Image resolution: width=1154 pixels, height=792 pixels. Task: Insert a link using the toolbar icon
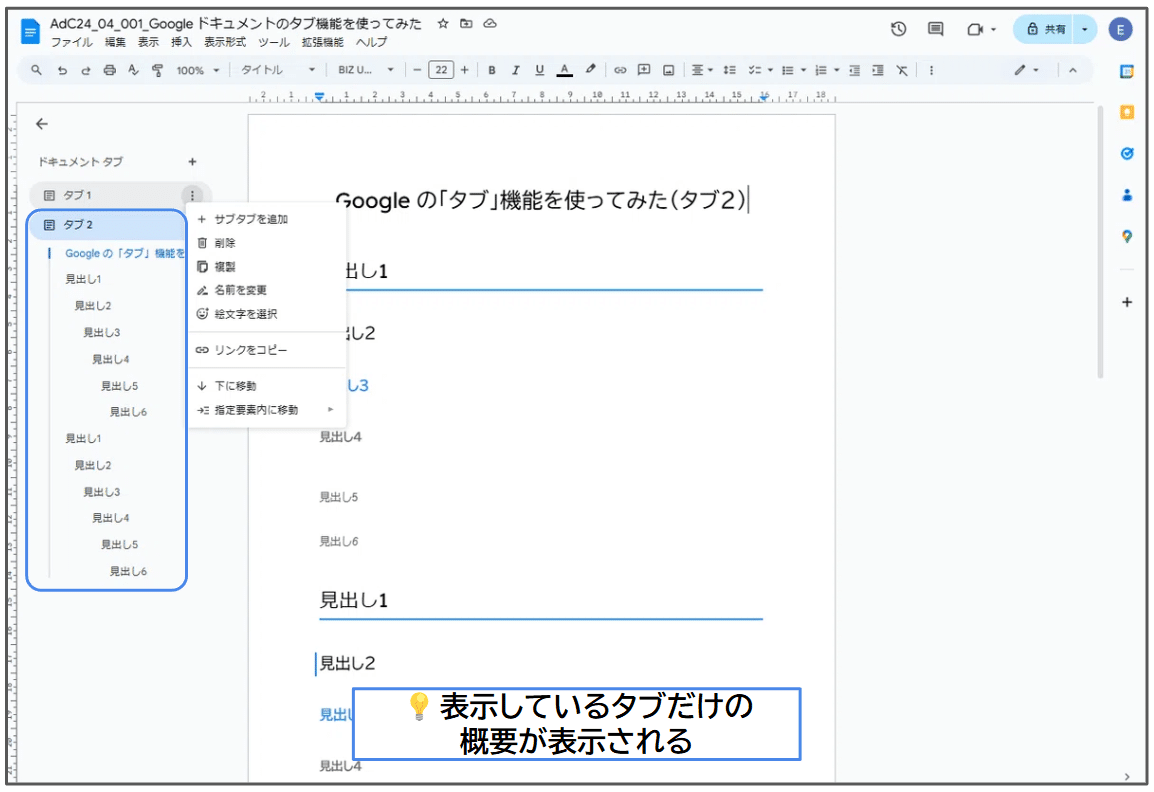pos(620,69)
